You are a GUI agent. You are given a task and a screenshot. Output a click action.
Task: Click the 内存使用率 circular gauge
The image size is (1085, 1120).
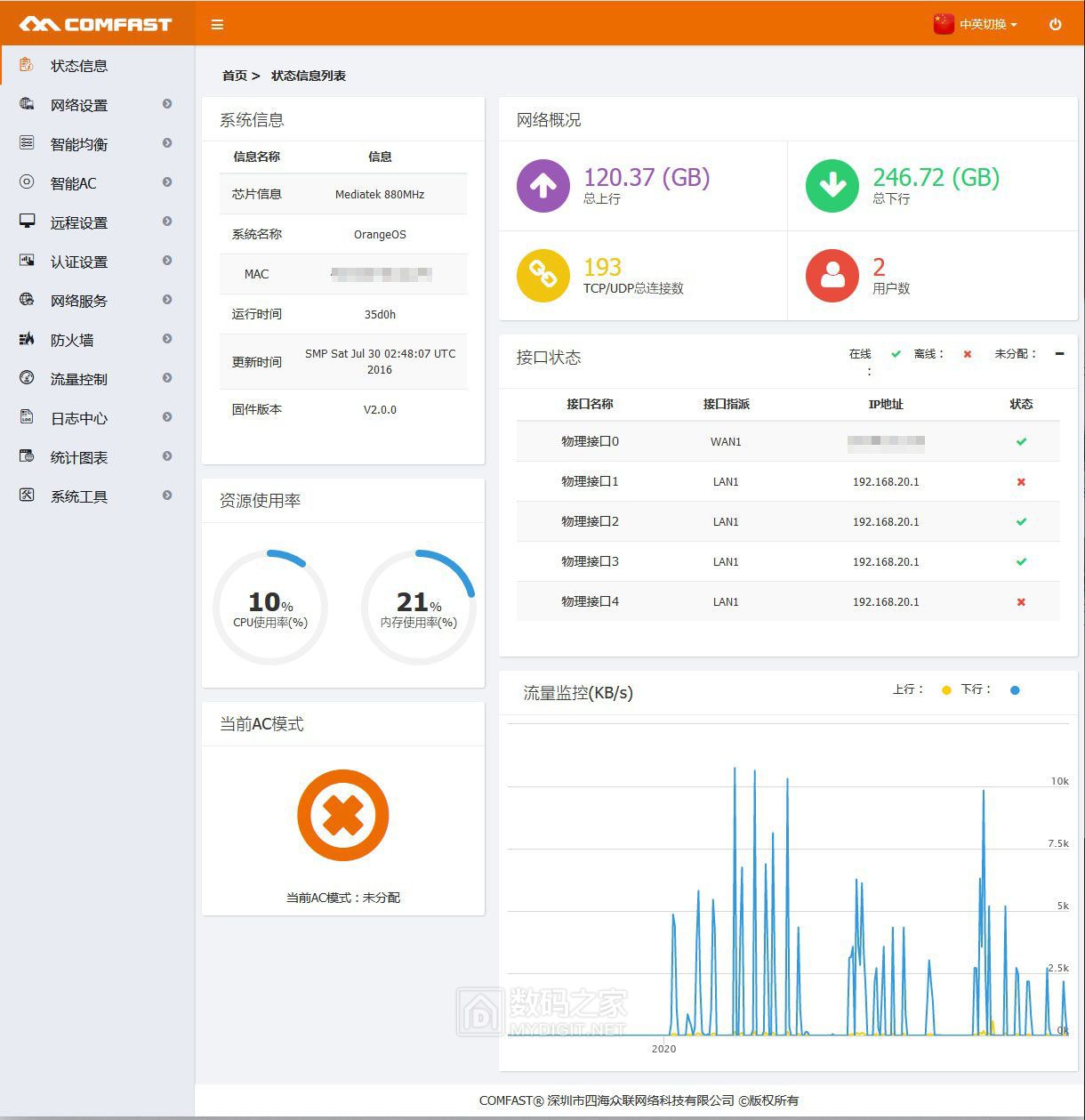(x=419, y=608)
